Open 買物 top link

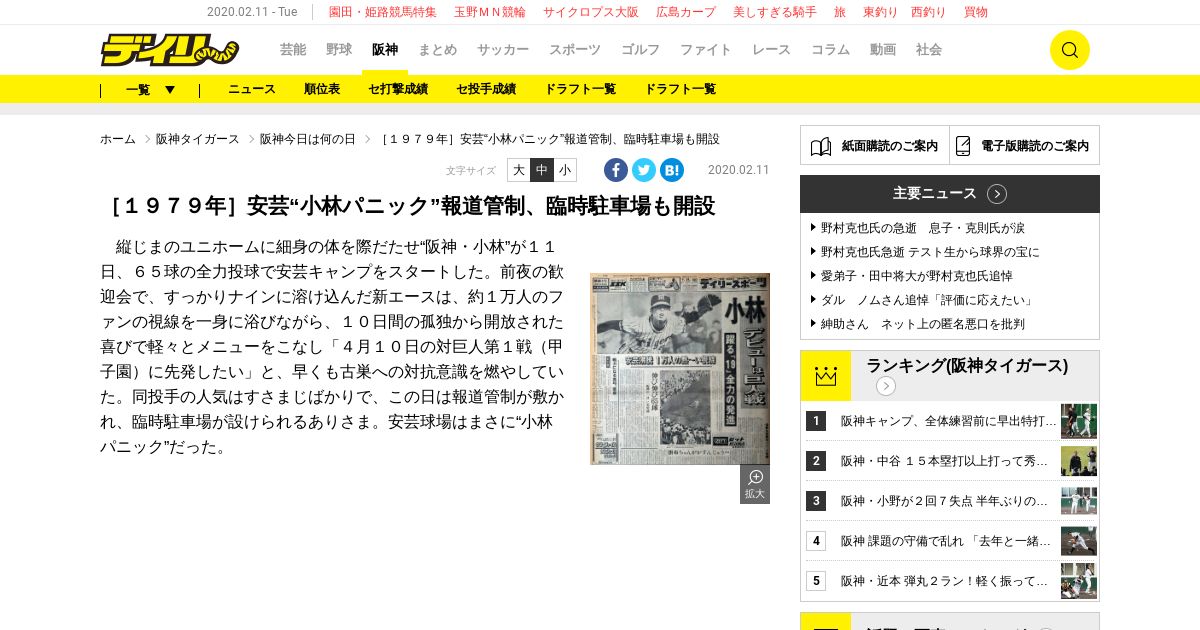tap(976, 12)
